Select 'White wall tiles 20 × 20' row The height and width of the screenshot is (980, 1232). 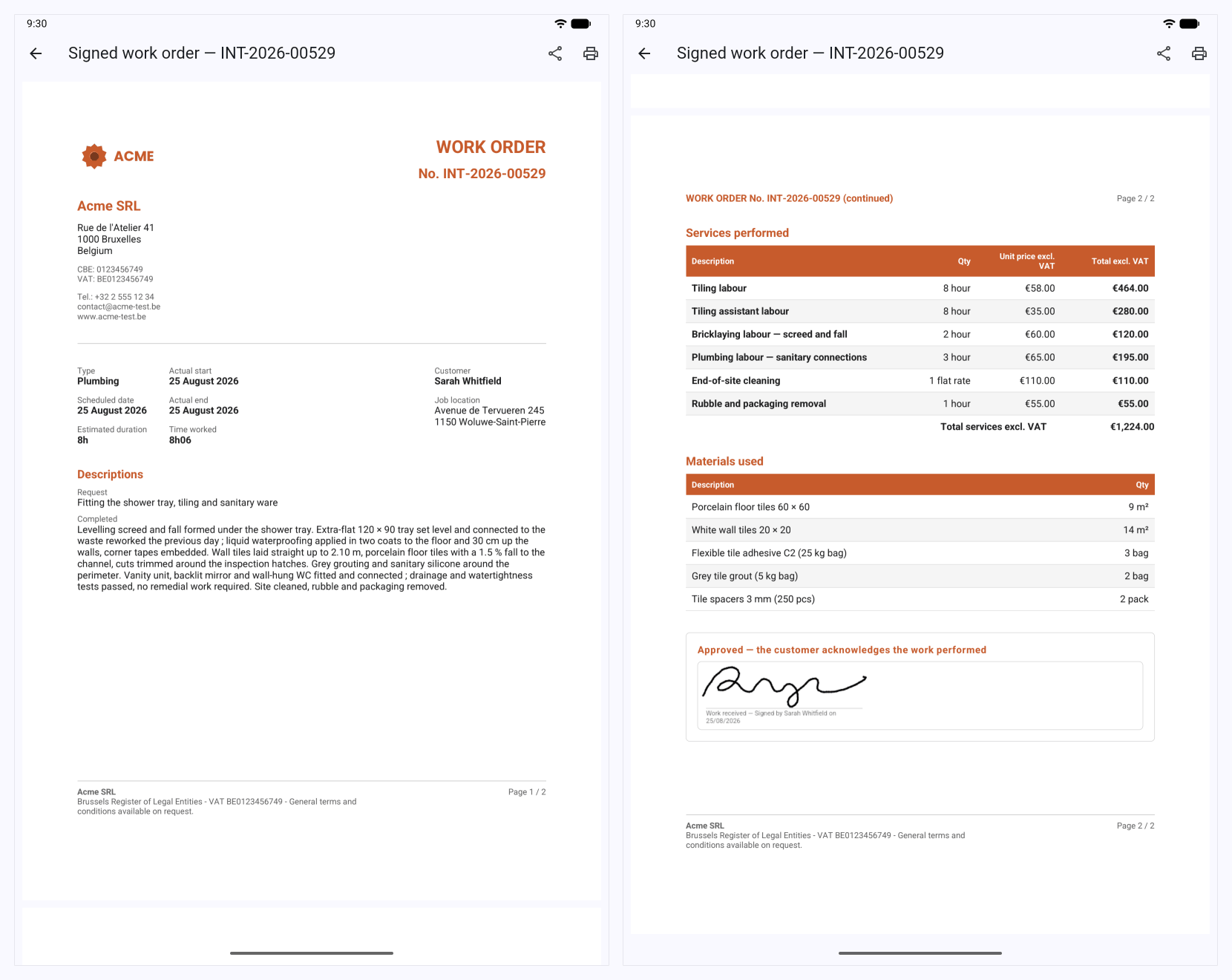[x=920, y=530]
